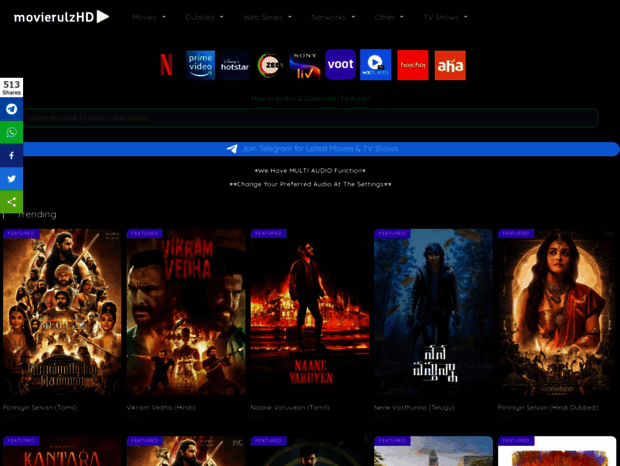Click the Ponniyin Selvan (Hindi Dubbed) title

point(548,408)
